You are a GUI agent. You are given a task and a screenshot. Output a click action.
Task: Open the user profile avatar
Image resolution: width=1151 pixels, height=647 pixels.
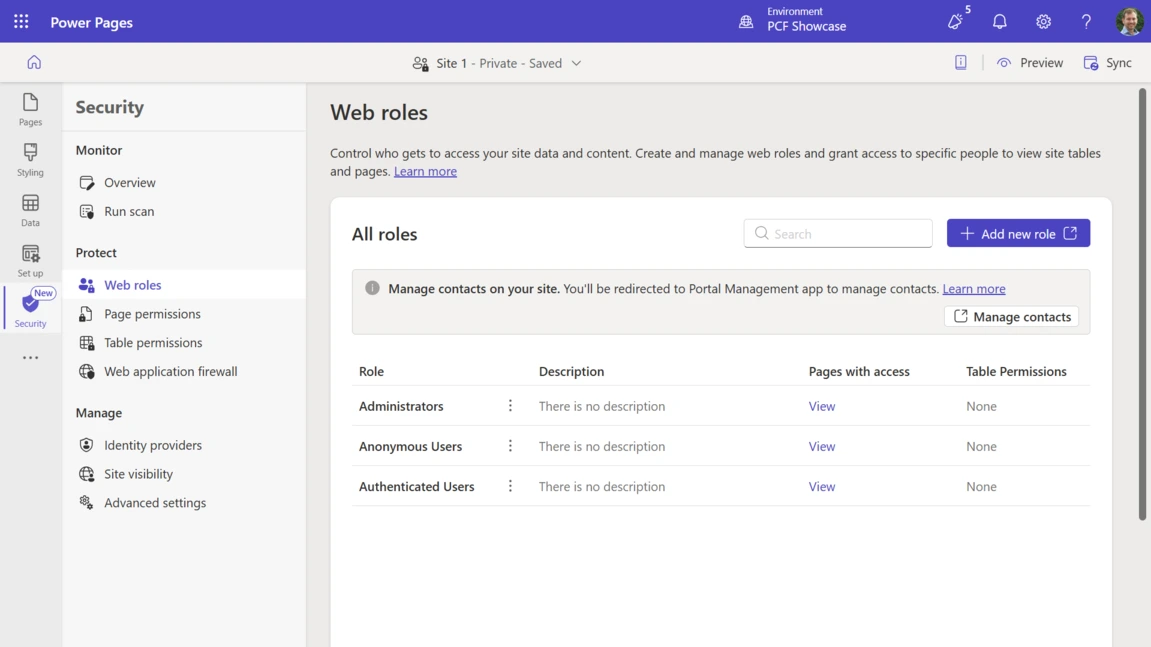click(1129, 21)
